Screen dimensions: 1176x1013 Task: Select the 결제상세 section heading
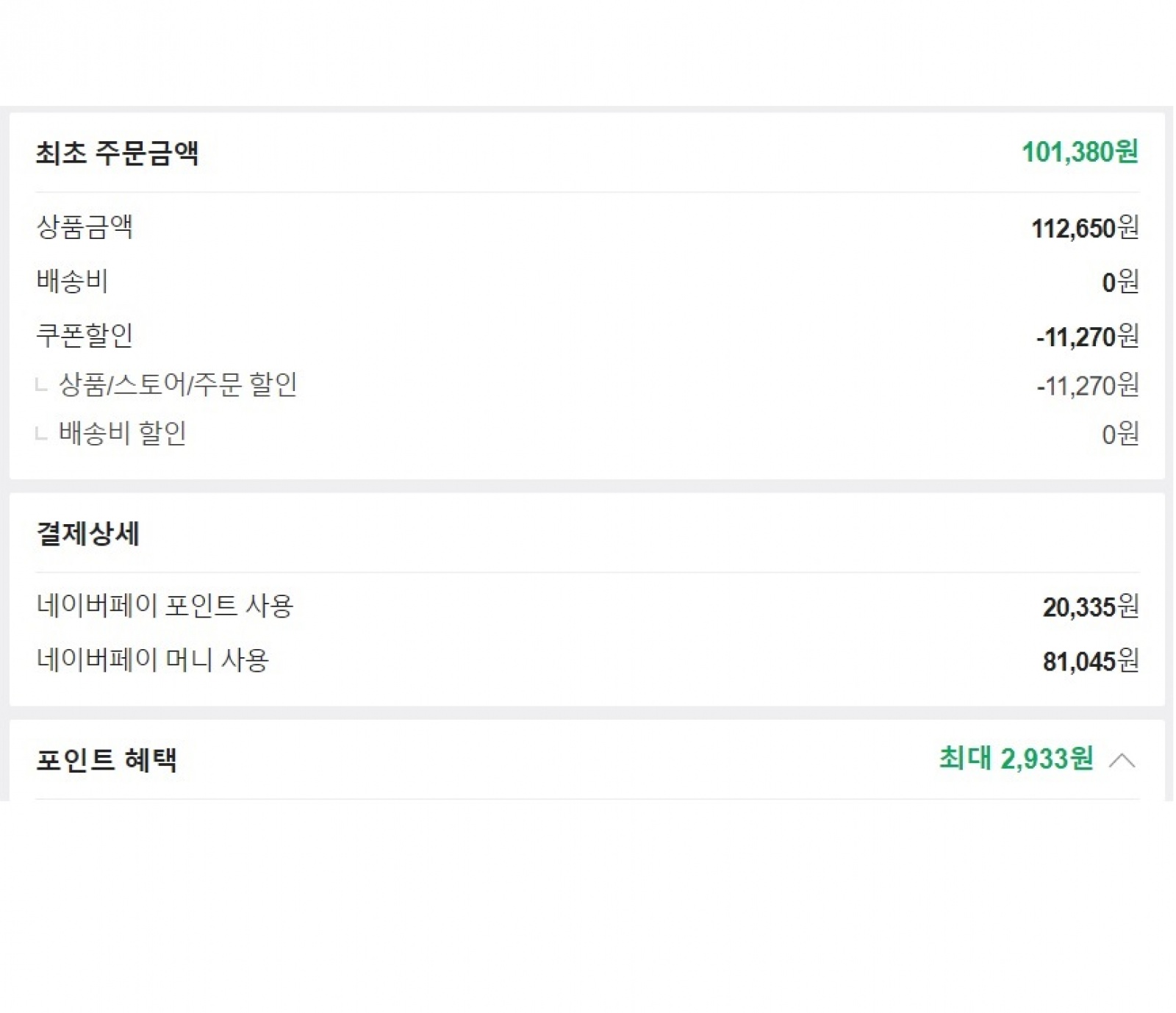(x=88, y=534)
